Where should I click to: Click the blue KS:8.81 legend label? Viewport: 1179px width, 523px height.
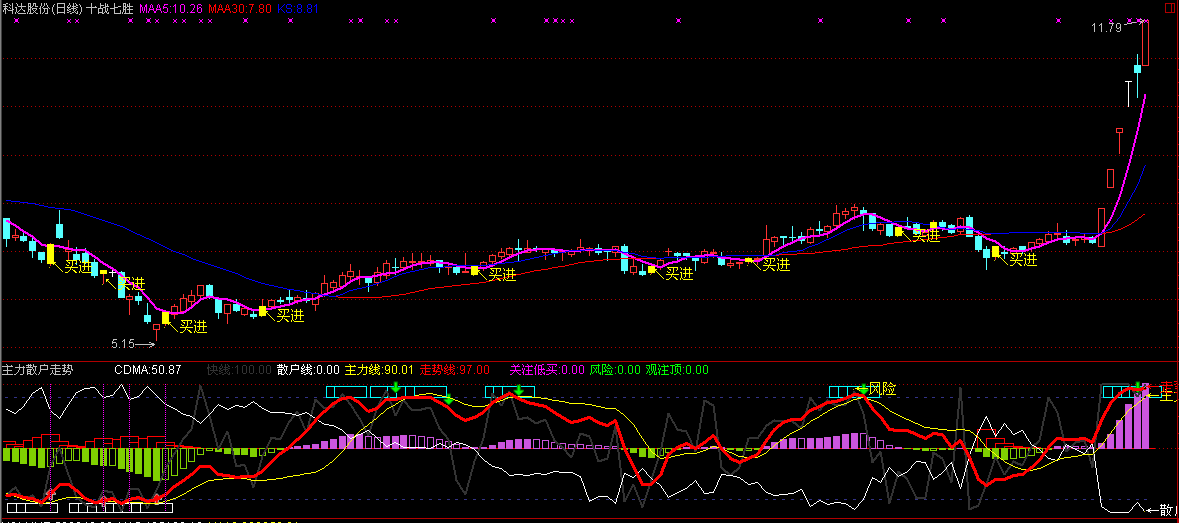(x=298, y=8)
